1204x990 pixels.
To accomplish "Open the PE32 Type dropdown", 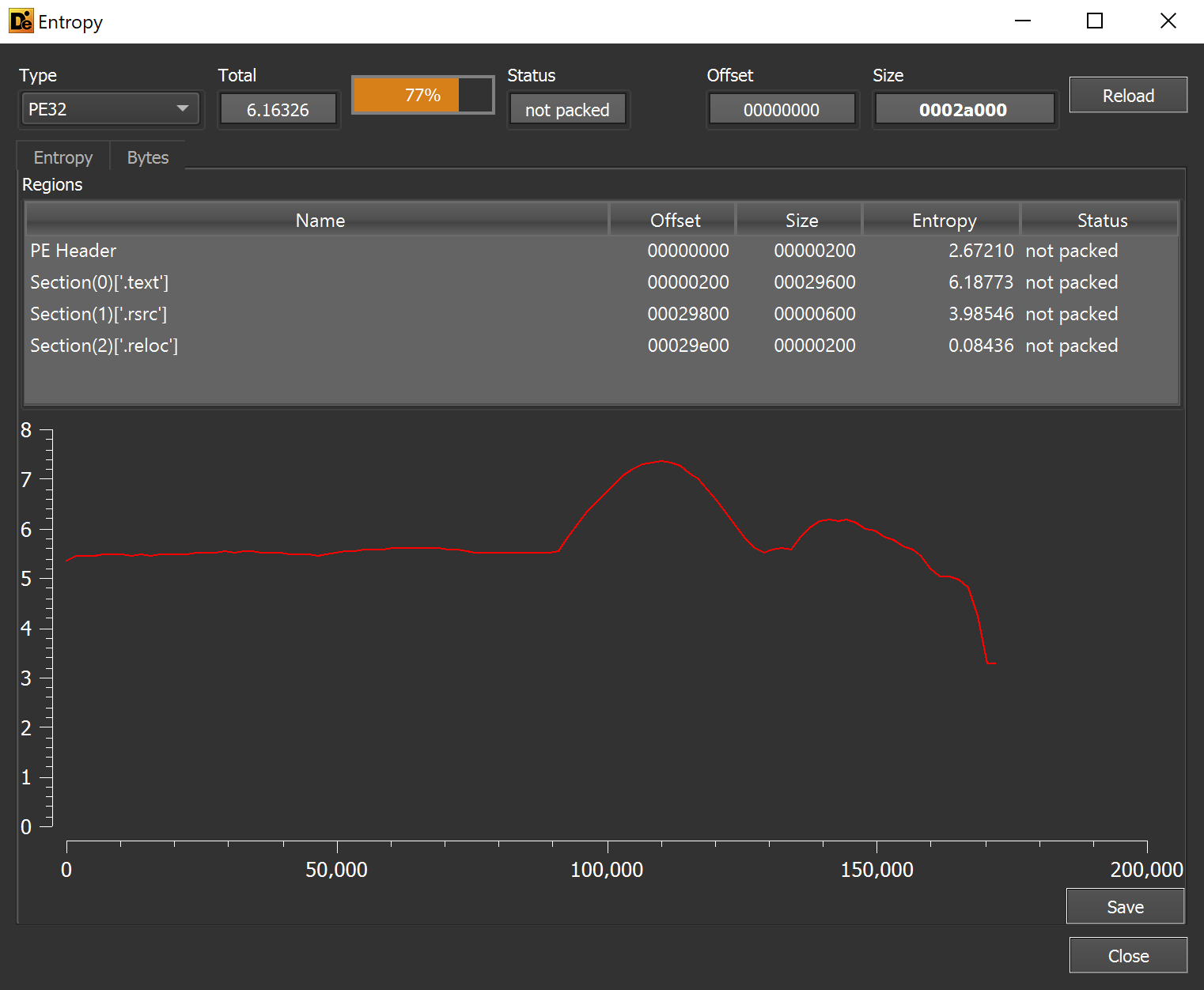I will (111, 109).
